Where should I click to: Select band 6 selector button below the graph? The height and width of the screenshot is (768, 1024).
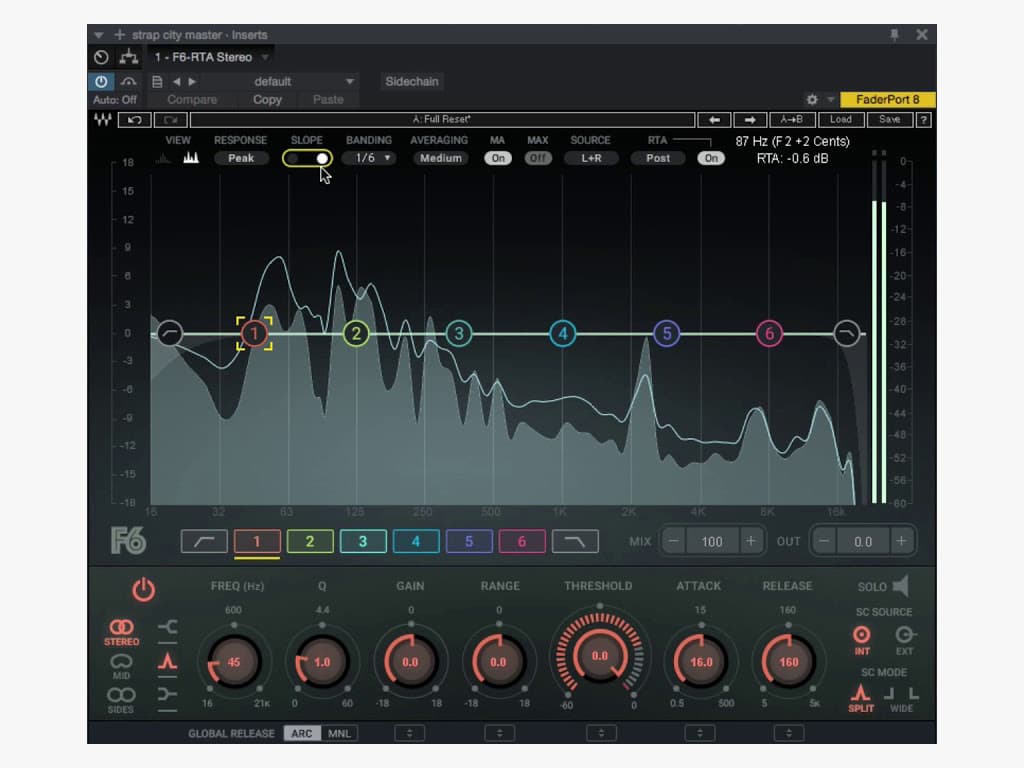point(522,541)
